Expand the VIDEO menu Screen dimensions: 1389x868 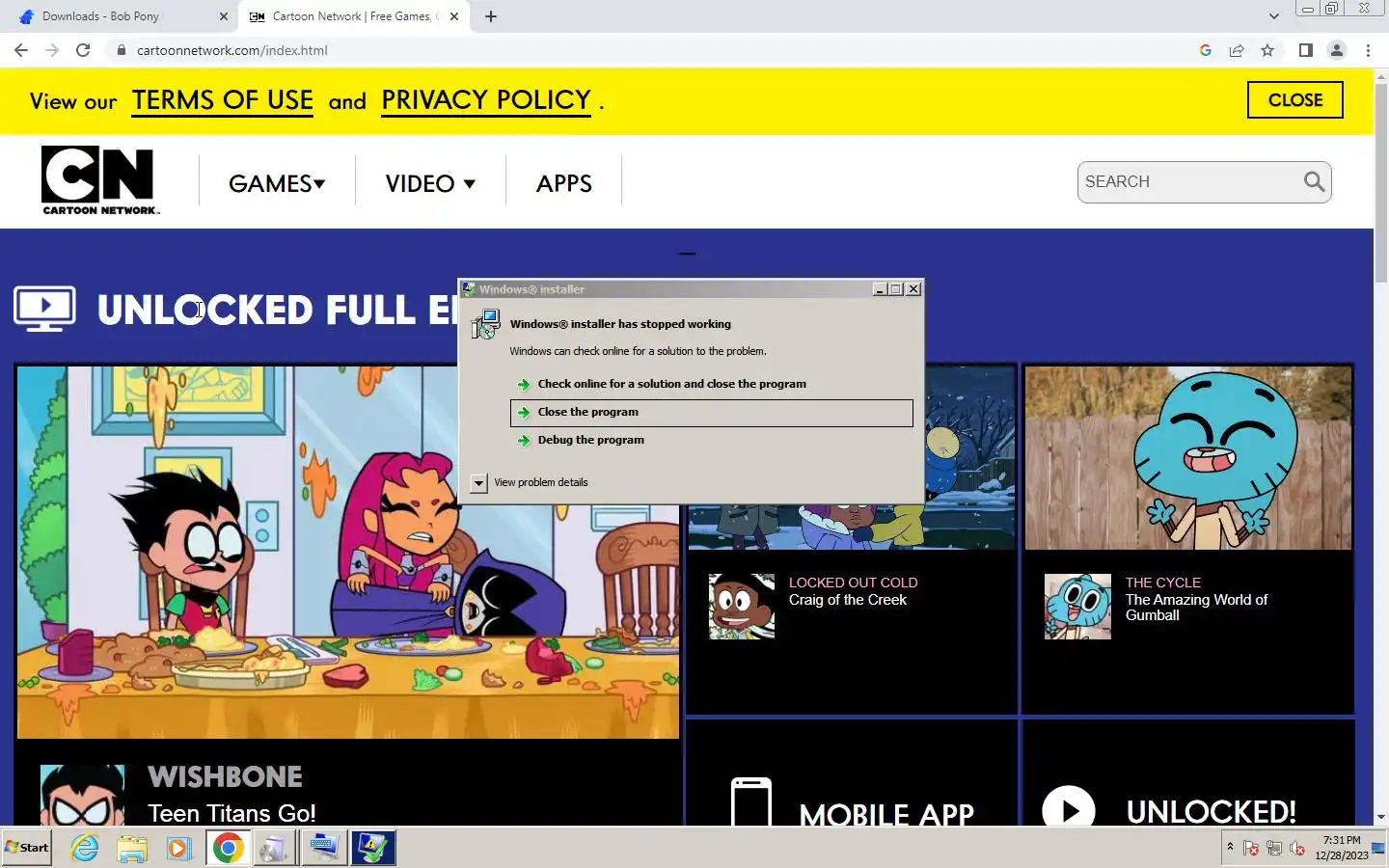point(430,182)
